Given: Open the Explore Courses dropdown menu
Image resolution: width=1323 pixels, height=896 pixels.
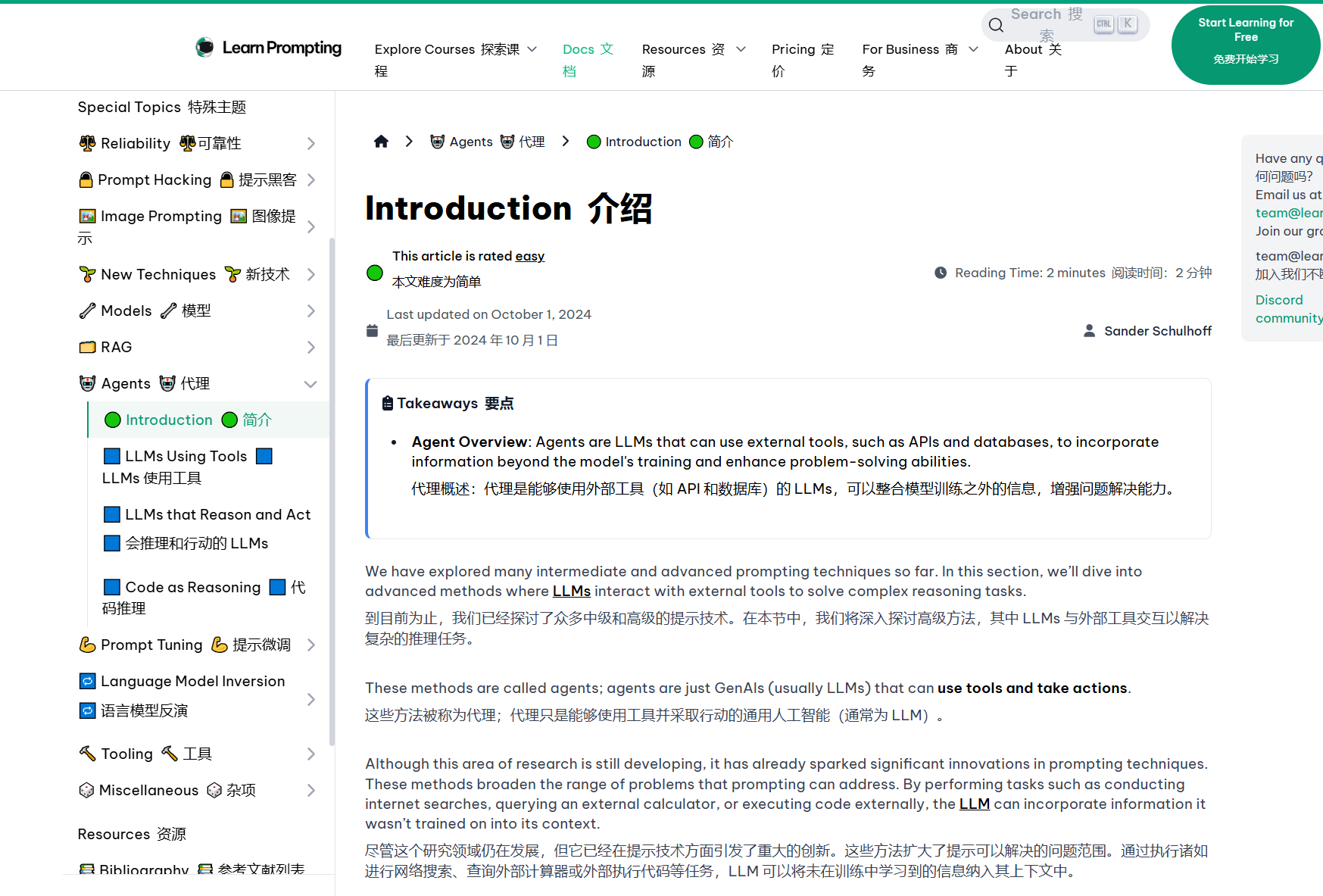Looking at the screenshot, I should click(456, 59).
